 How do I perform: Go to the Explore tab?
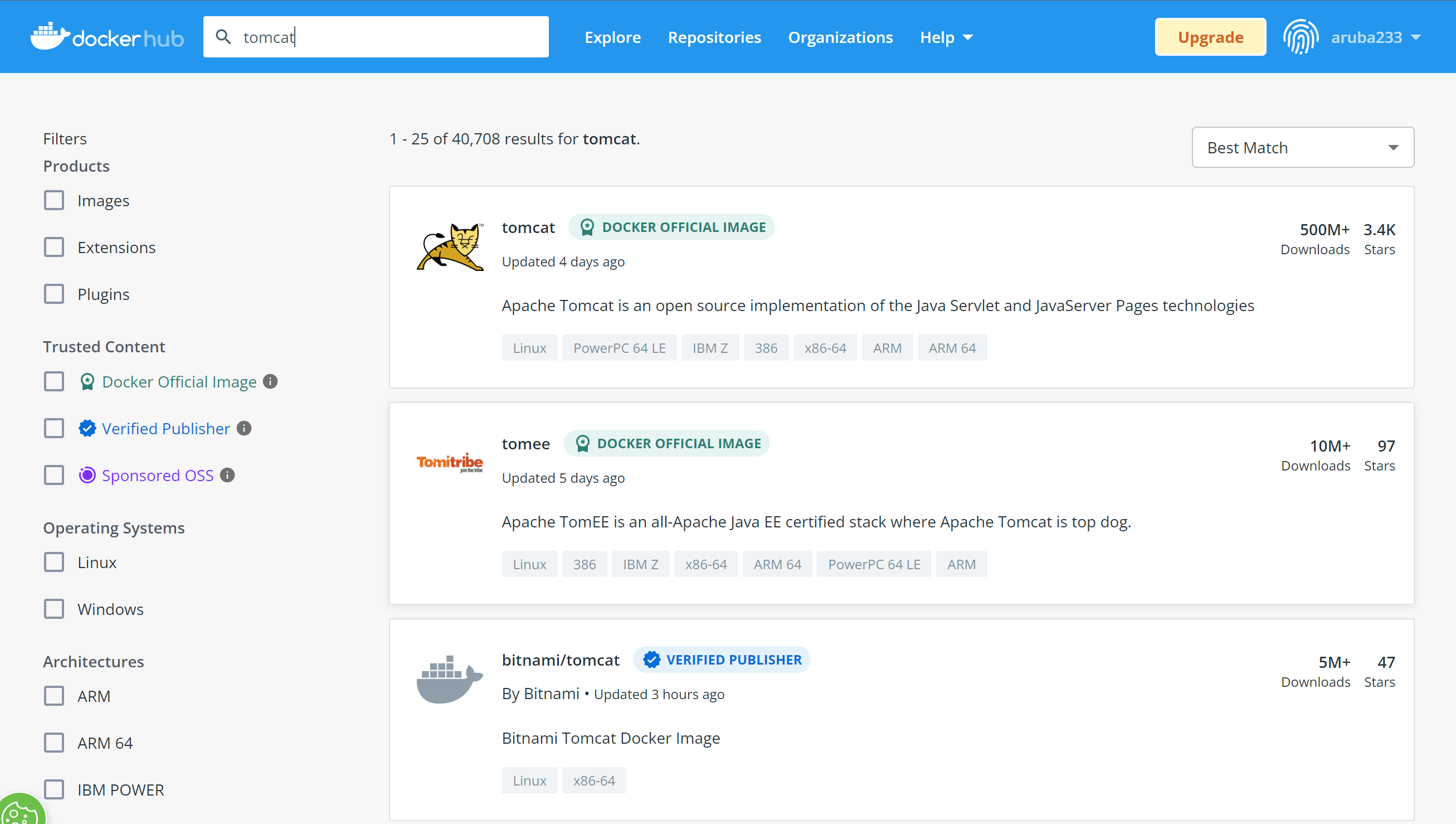point(612,37)
